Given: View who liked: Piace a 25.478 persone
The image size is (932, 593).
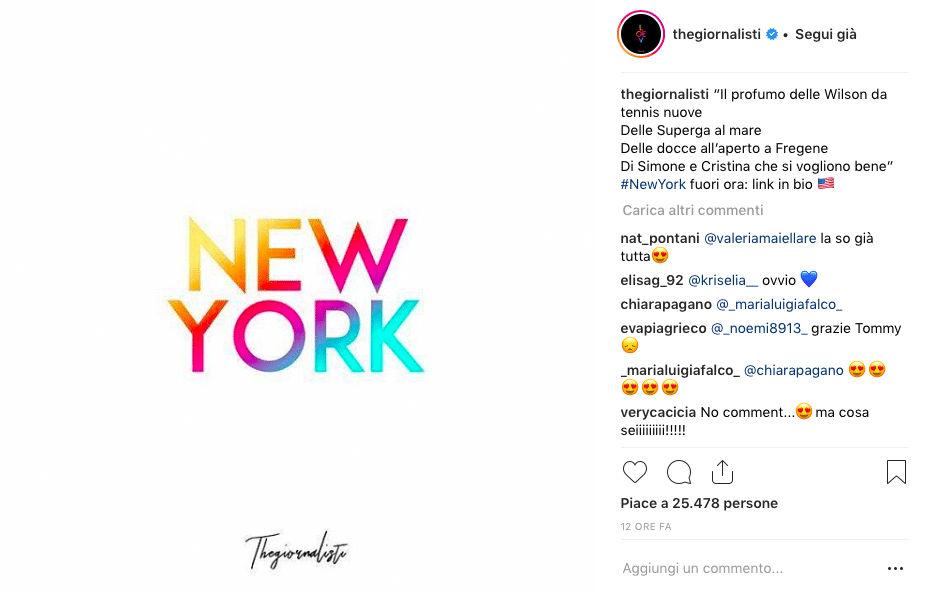Looking at the screenshot, I should pyautogui.click(x=699, y=503).
